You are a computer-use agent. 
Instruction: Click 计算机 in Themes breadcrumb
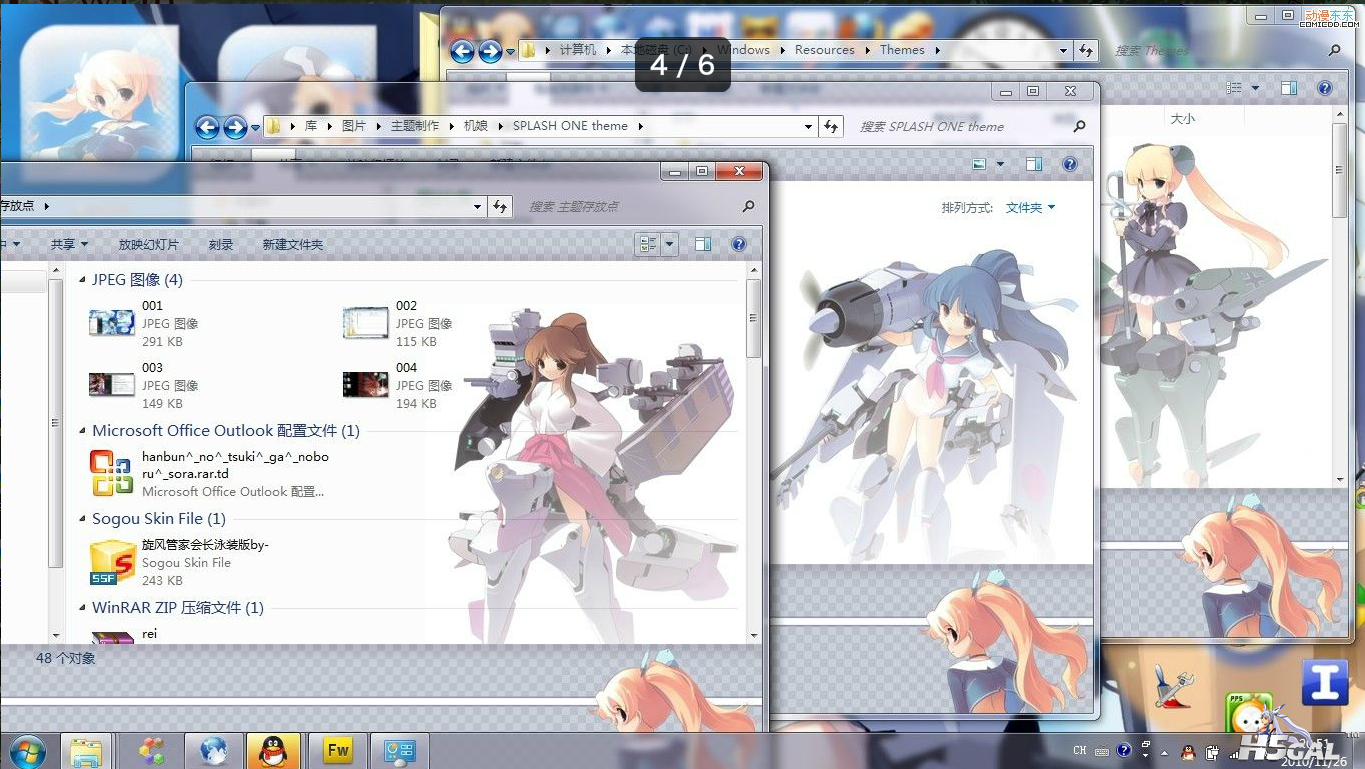point(577,50)
